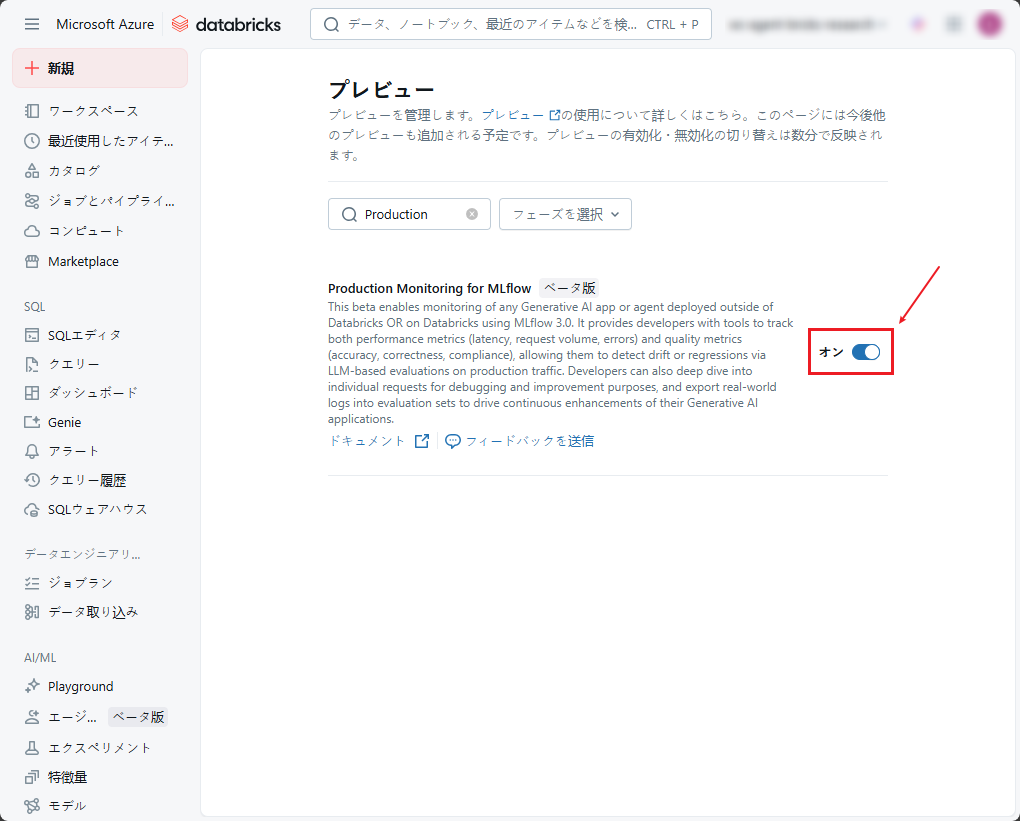Open the フェーズを選択 dropdown
Viewport: 1020px width, 821px height.
(565, 214)
